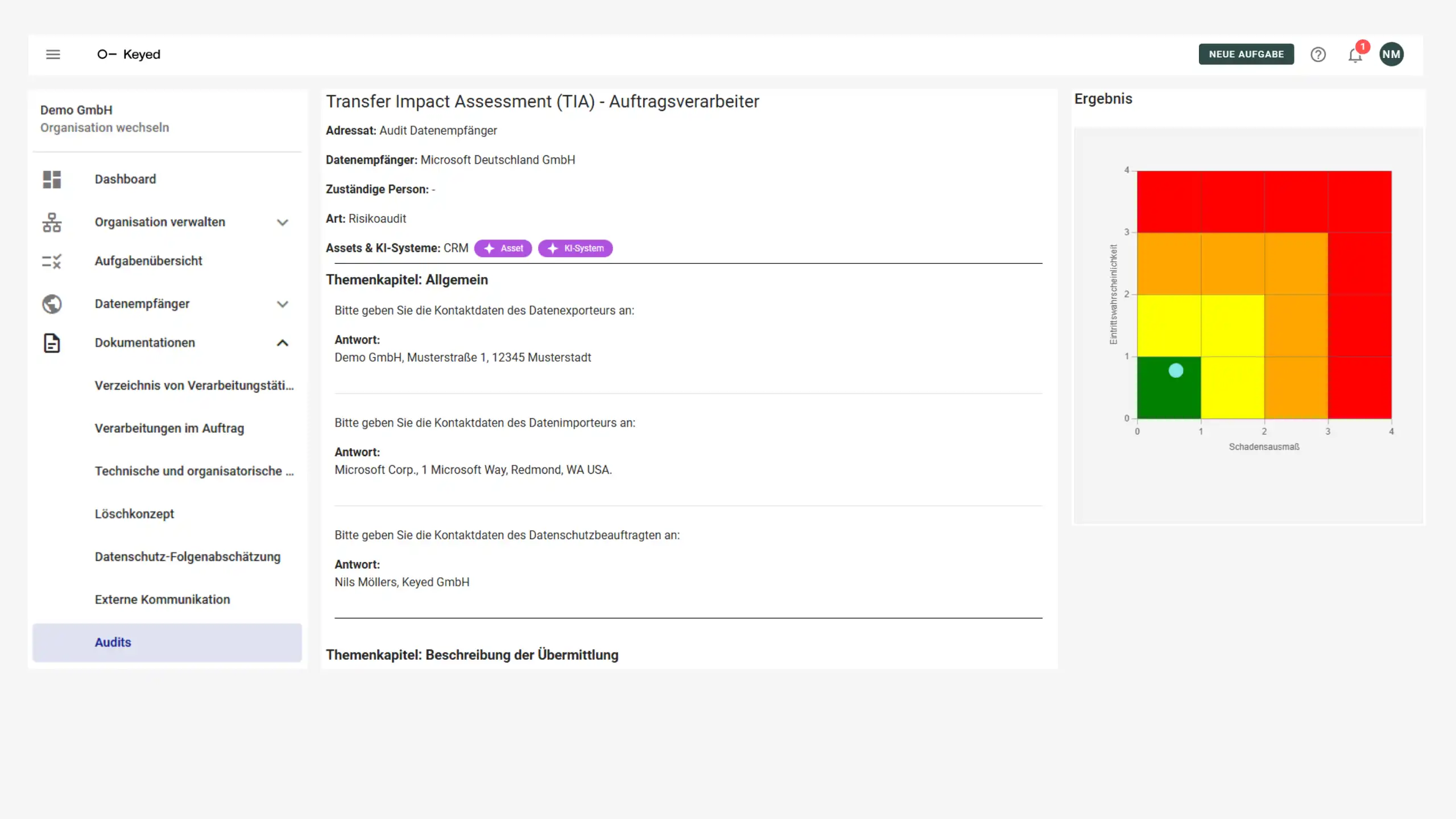Open the help question mark icon
This screenshot has height=819, width=1456.
pyautogui.click(x=1318, y=55)
